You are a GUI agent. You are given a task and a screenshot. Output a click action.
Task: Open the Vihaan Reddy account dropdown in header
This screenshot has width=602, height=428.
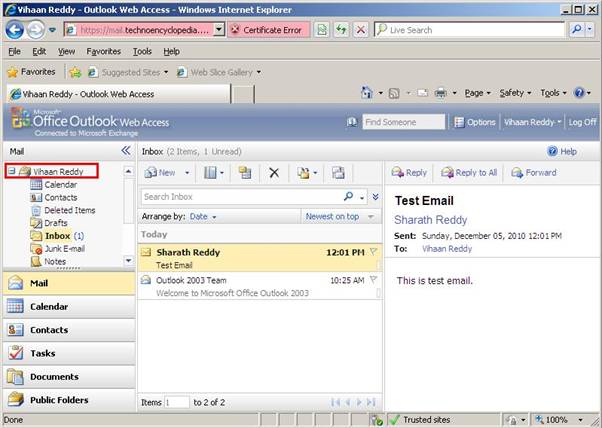coord(533,122)
